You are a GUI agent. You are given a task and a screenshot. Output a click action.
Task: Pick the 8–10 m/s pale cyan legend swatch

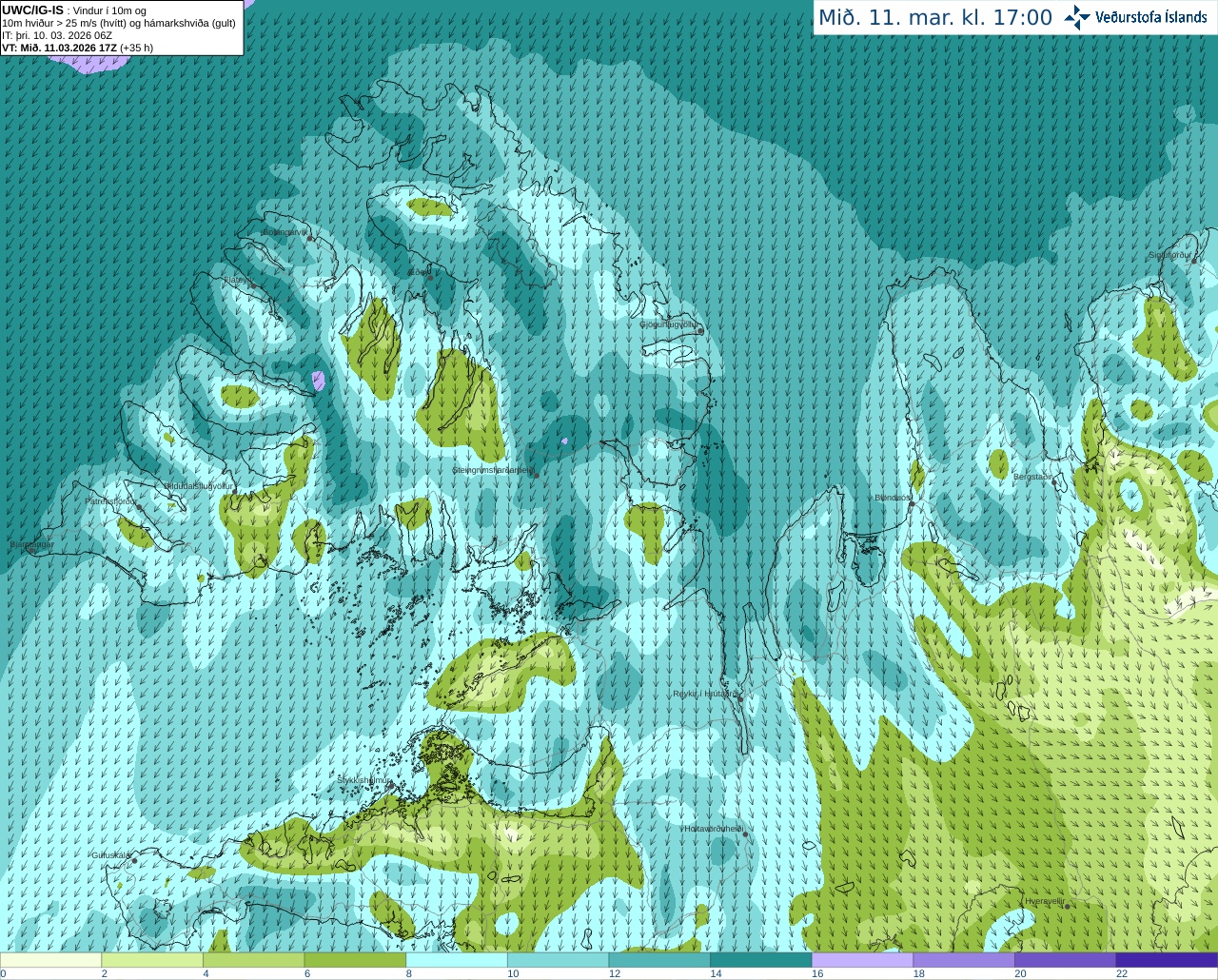[457, 960]
